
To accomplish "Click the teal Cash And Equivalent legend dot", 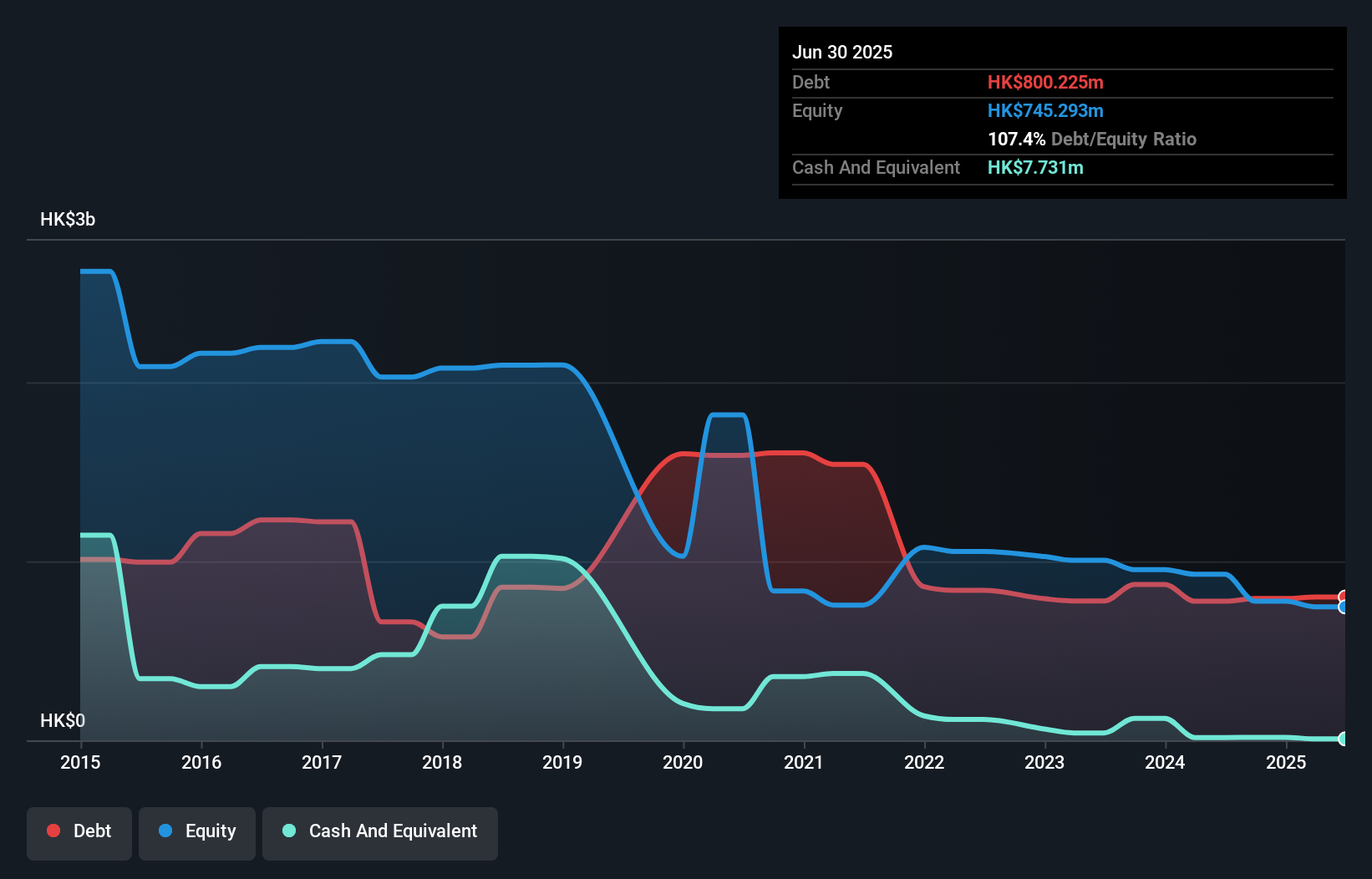I will click(x=288, y=831).
